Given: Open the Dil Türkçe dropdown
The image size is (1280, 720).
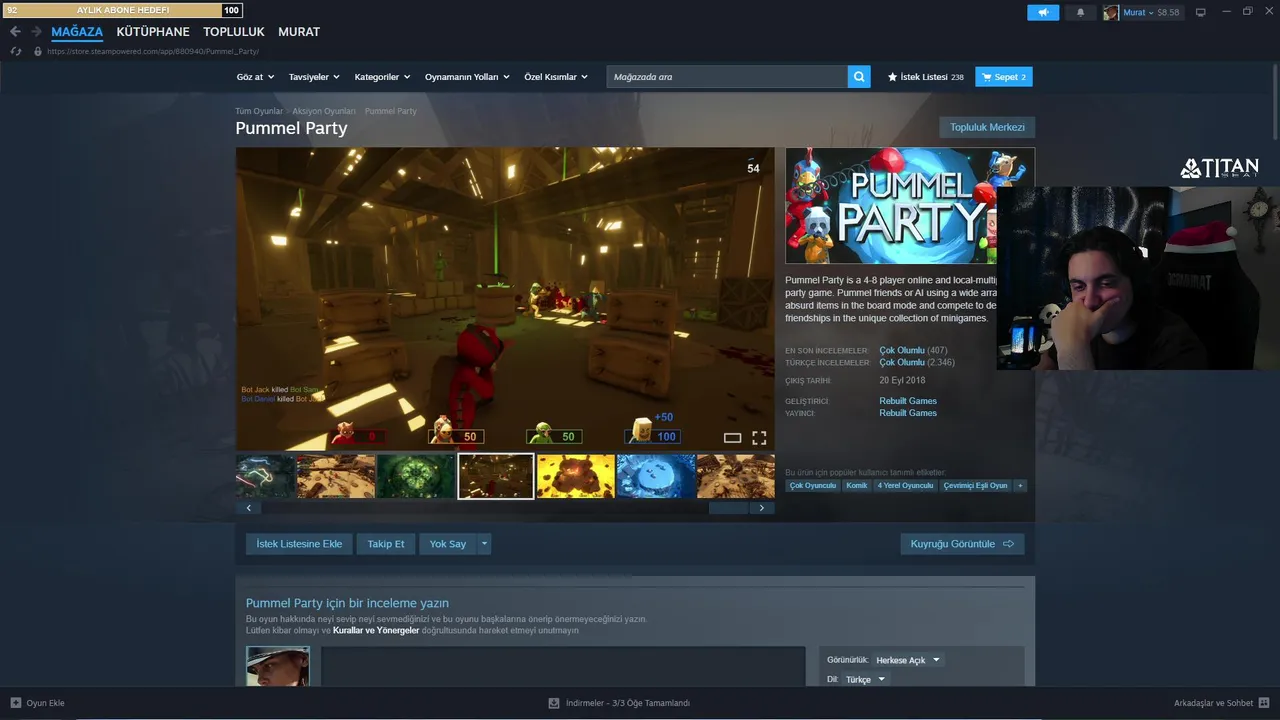Looking at the screenshot, I should [x=866, y=680].
